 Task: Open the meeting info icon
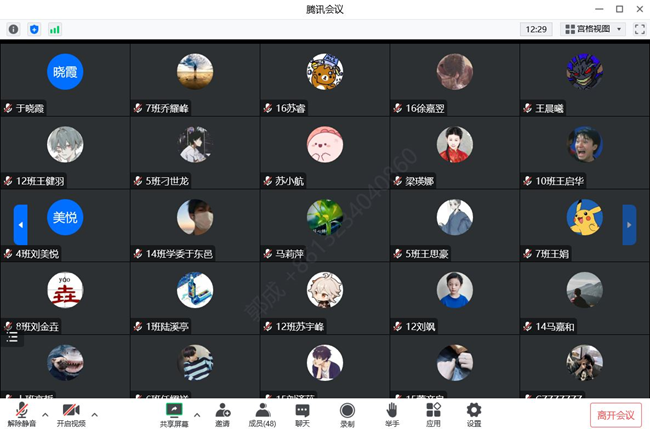point(13,29)
